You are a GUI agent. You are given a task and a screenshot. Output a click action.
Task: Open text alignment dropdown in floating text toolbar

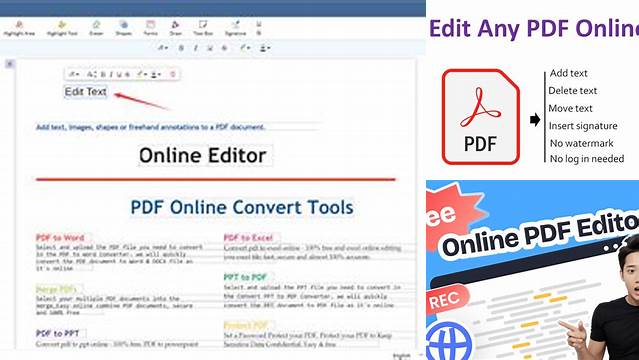click(x=156, y=74)
